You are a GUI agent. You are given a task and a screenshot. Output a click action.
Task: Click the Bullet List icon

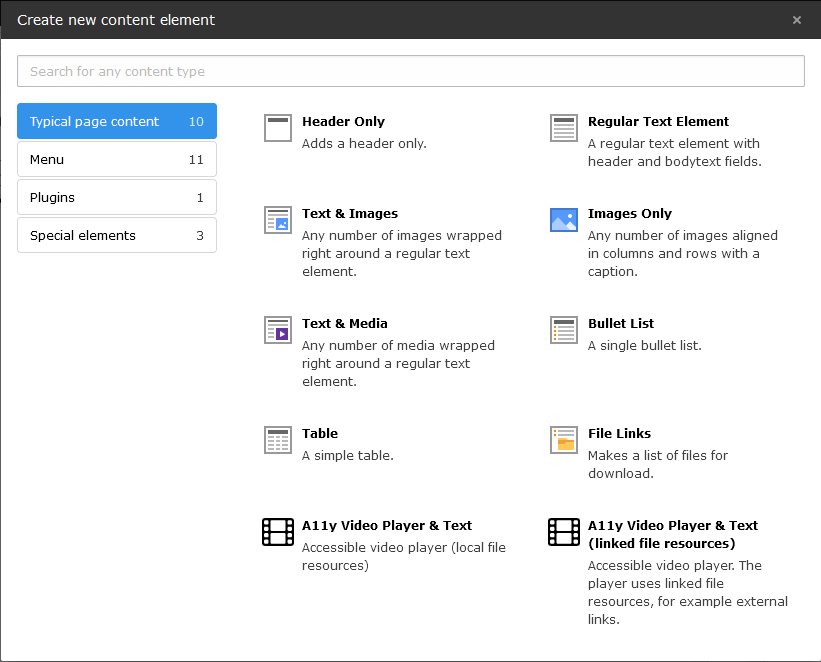point(563,330)
